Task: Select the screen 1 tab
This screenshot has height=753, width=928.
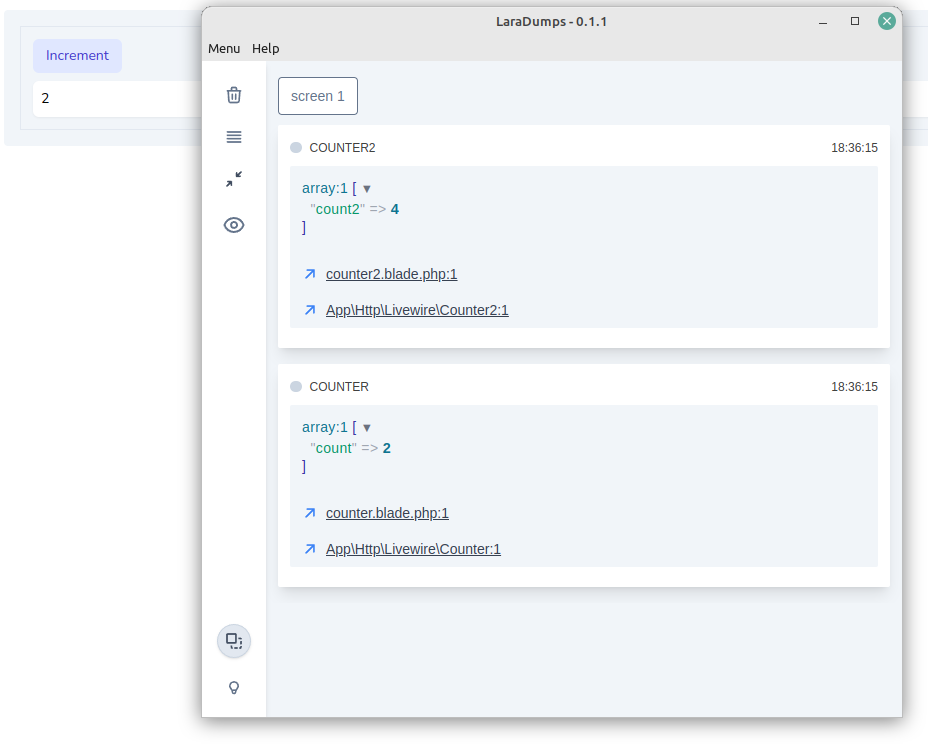Action: tap(318, 96)
